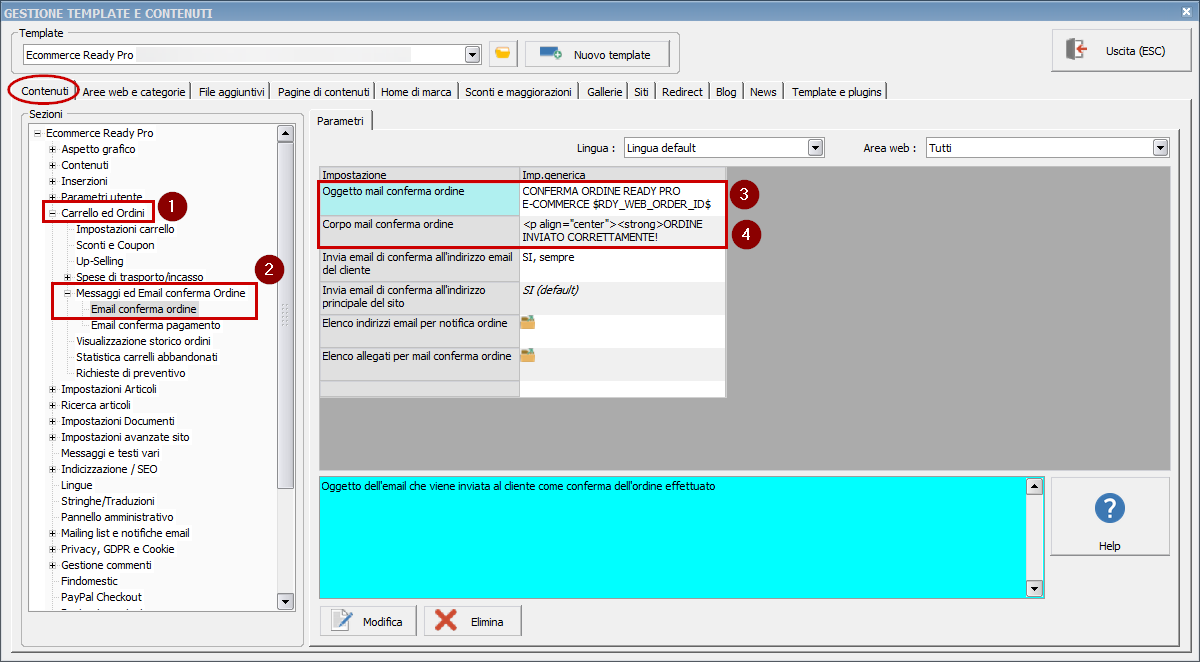Select Lingue tree item
The image size is (1200, 662).
(76, 485)
